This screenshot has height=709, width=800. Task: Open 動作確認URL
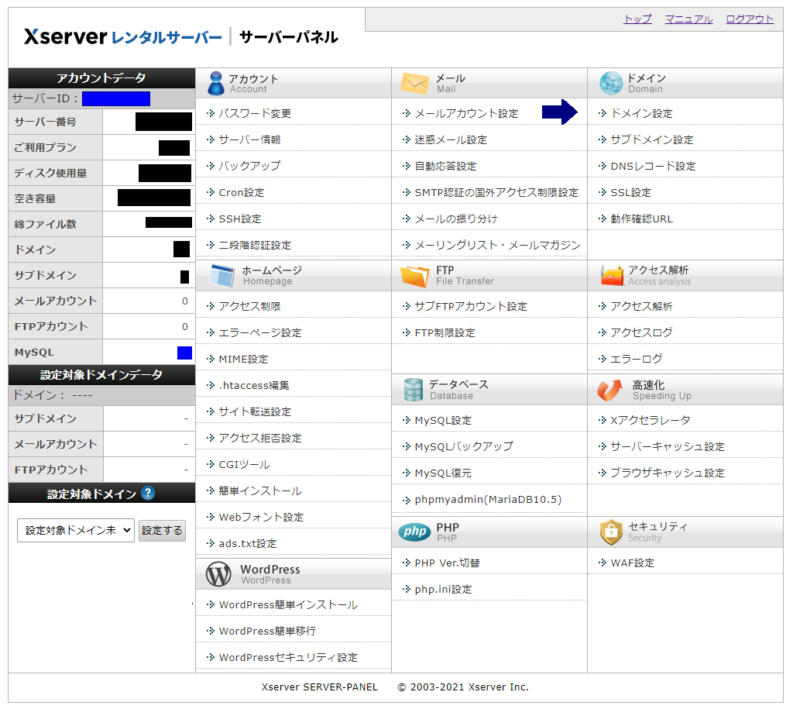point(641,219)
